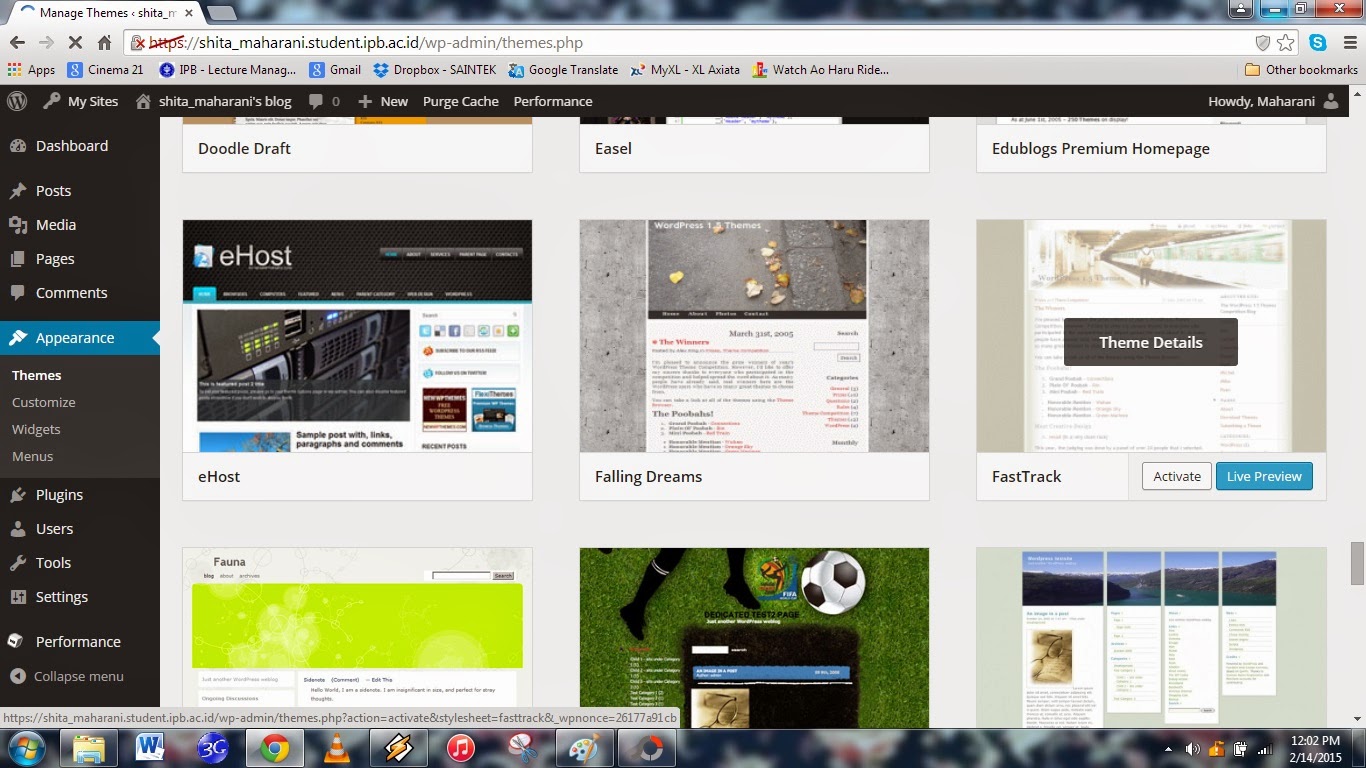The width and height of the screenshot is (1366, 768).
Task: Open Widgets under Appearance
Action: pyautogui.click(x=36, y=429)
